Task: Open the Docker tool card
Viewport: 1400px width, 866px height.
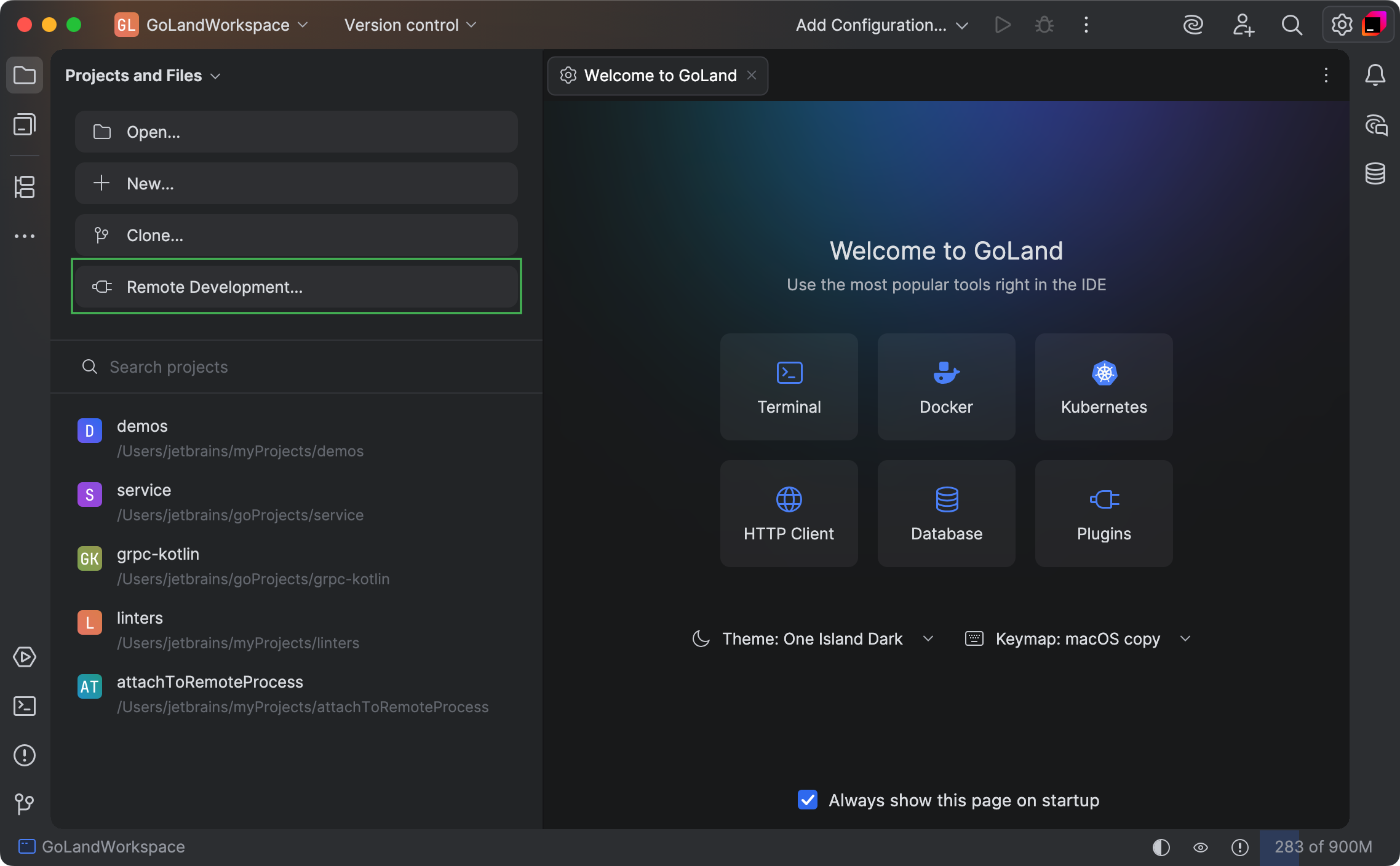Action: (946, 387)
